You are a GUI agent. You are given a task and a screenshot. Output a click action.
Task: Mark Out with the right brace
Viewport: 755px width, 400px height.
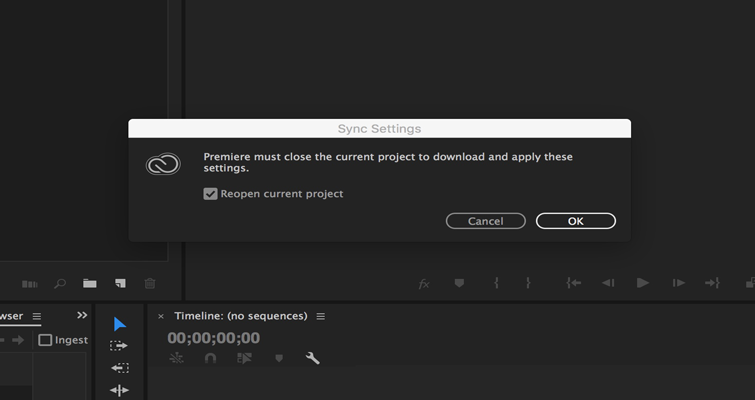tap(528, 283)
